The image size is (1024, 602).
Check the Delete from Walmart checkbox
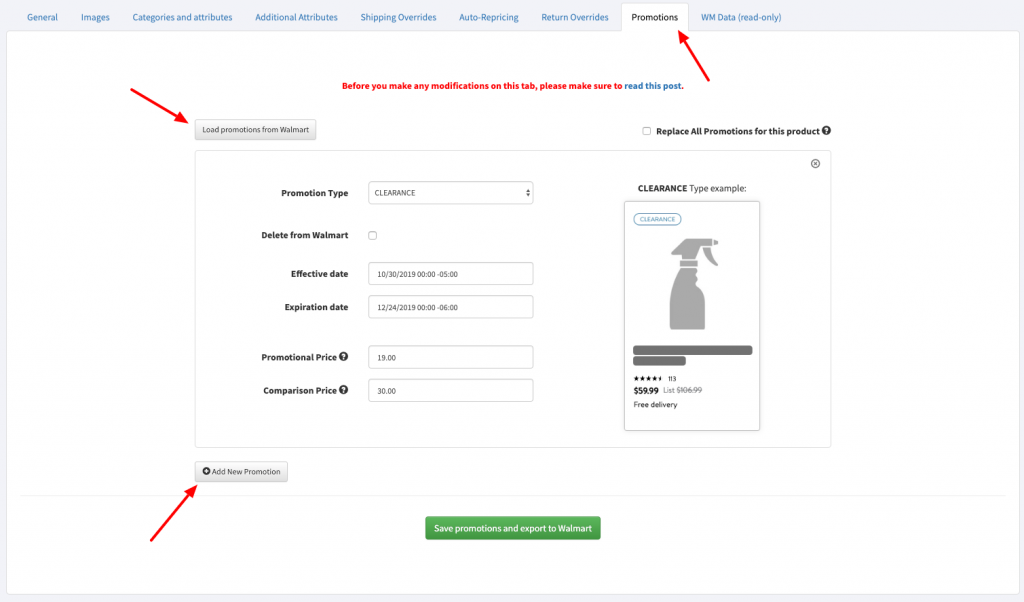371,235
